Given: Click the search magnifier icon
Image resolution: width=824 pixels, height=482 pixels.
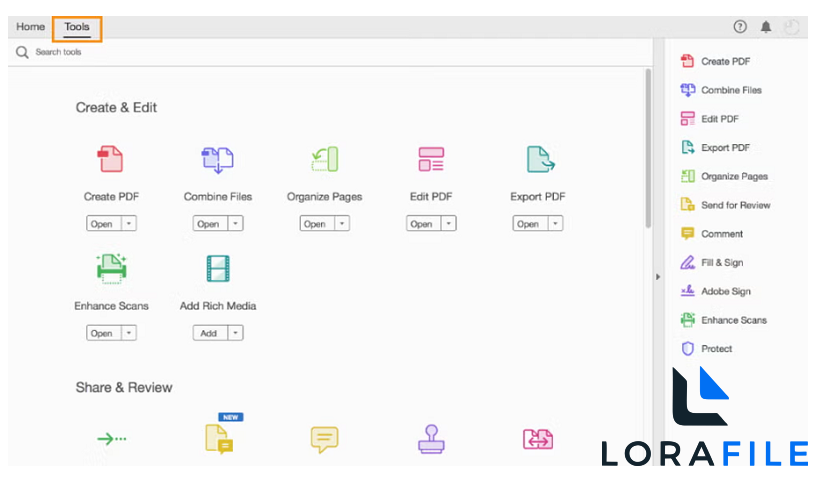Looking at the screenshot, I should point(22,52).
